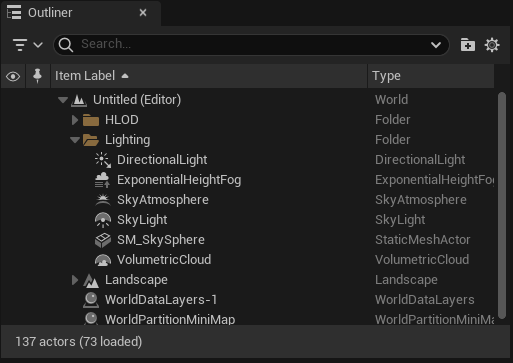Screen dimensions: 513x363
Task: Open the filter dropdown chevron beside the filter icon
Action: tap(38, 45)
